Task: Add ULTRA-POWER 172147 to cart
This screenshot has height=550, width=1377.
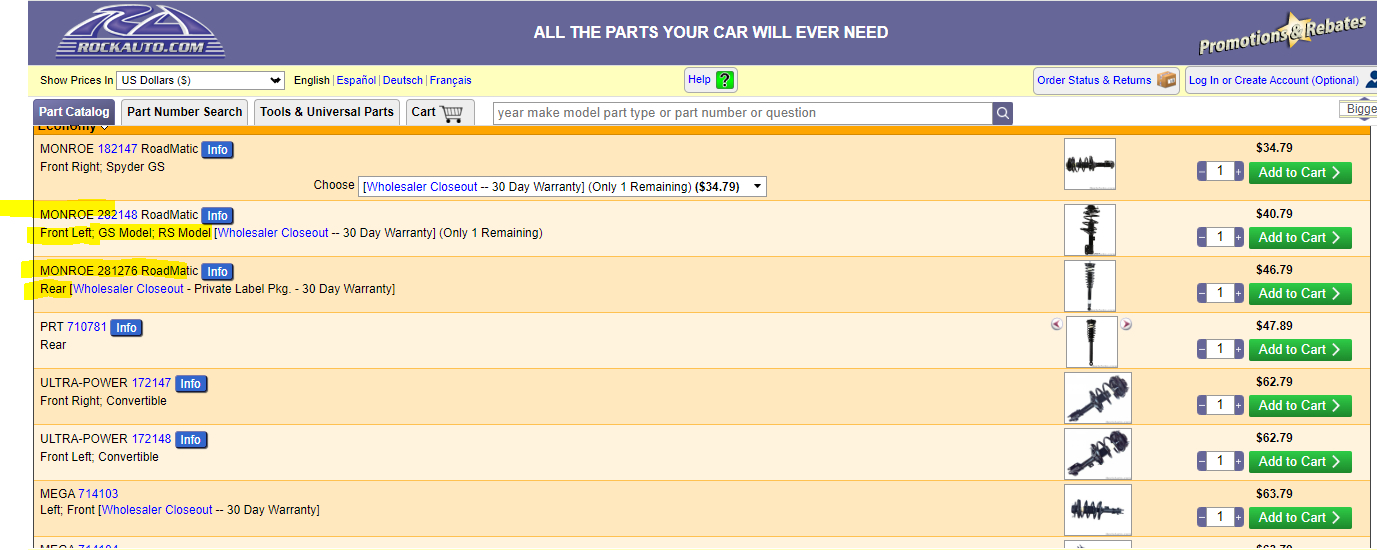Action: (1300, 406)
